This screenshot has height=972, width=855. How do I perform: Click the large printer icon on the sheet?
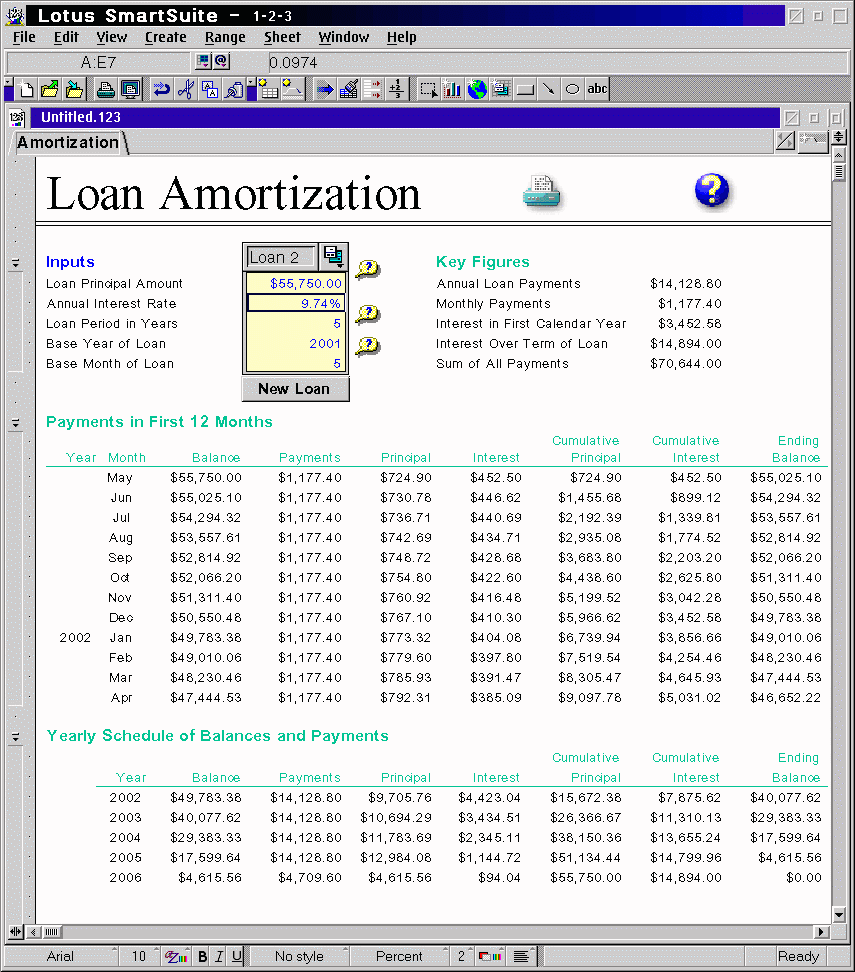pyautogui.click(x=541, y=192)
